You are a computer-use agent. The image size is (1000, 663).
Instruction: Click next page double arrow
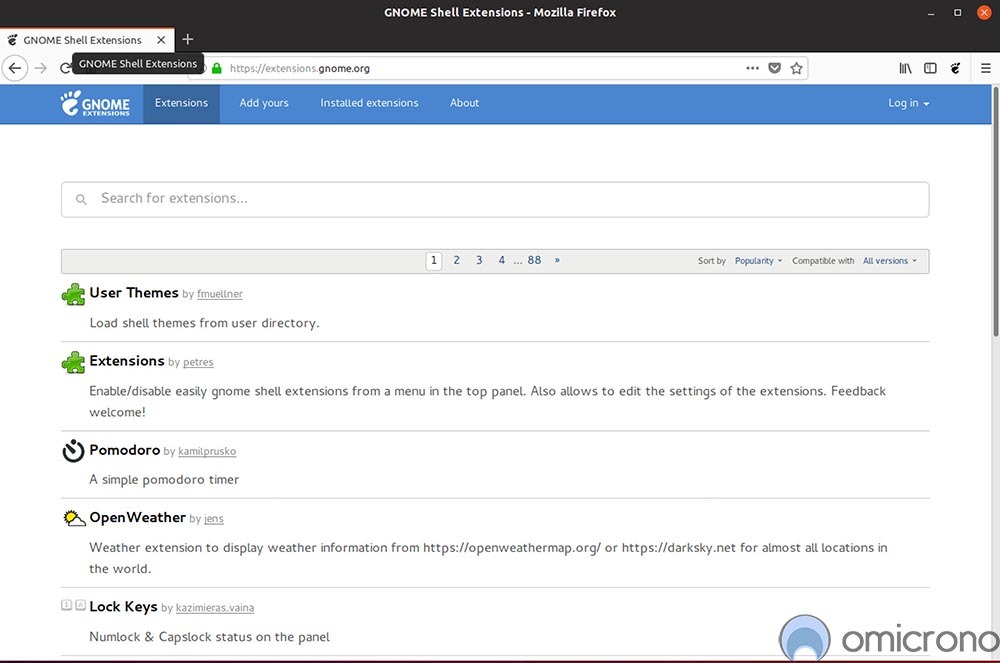tap(557, 260)
